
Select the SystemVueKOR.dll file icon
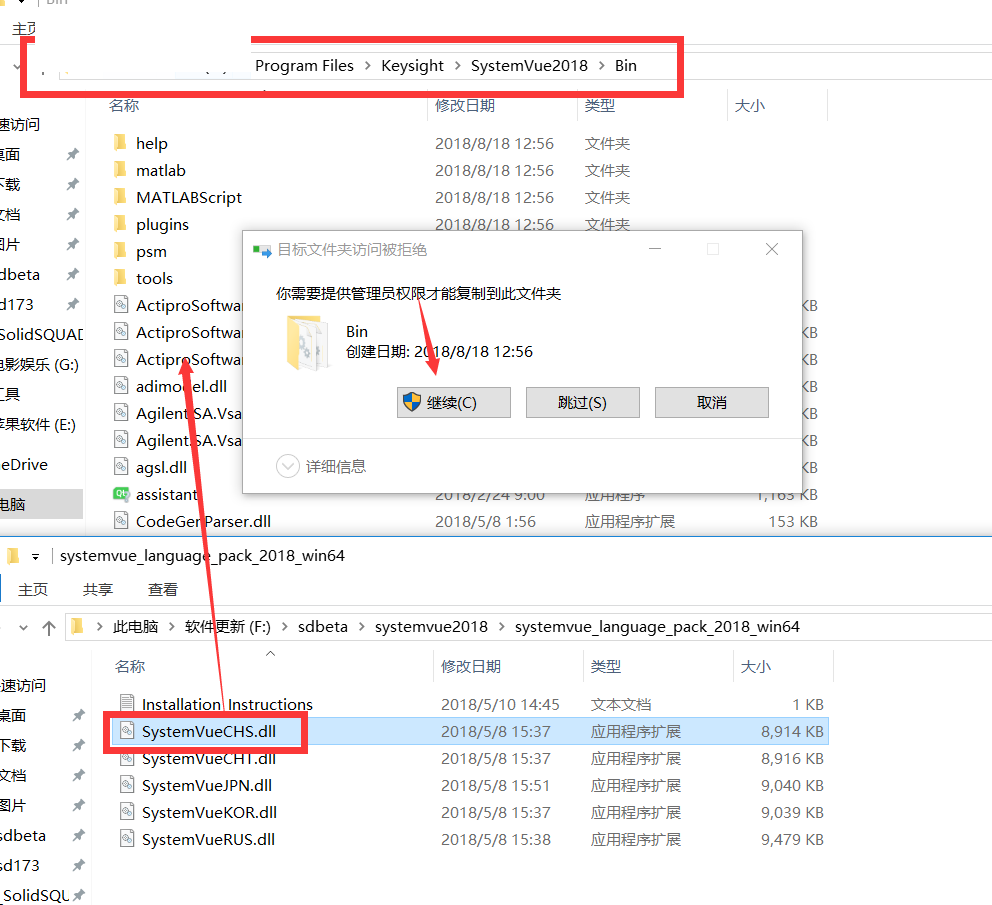click(x=127, y=812)
